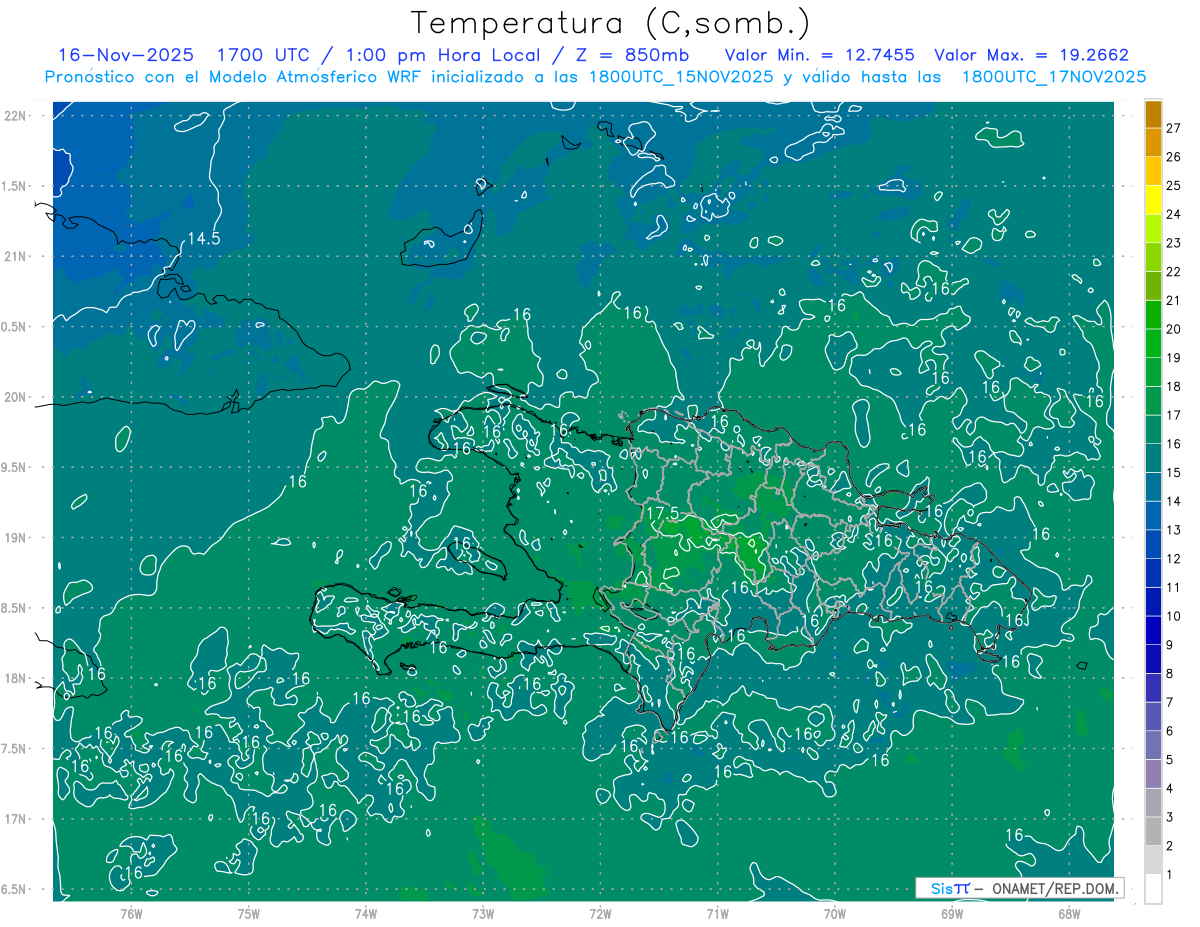The width and height of the screenshot is (1200, 927).
Task: Click the colorbar scale number "10"
Action: pyautogui.click(x=1174, y=616)
